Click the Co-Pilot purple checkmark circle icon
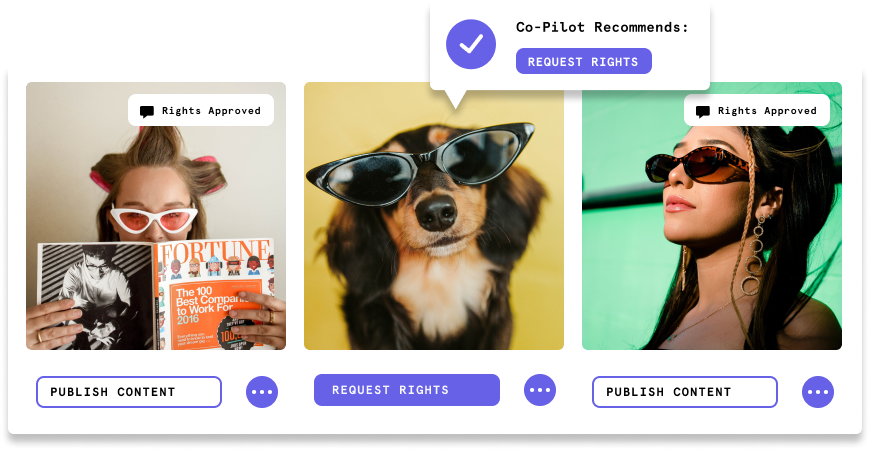Screen dimensions: 870x450 (471, 44)
